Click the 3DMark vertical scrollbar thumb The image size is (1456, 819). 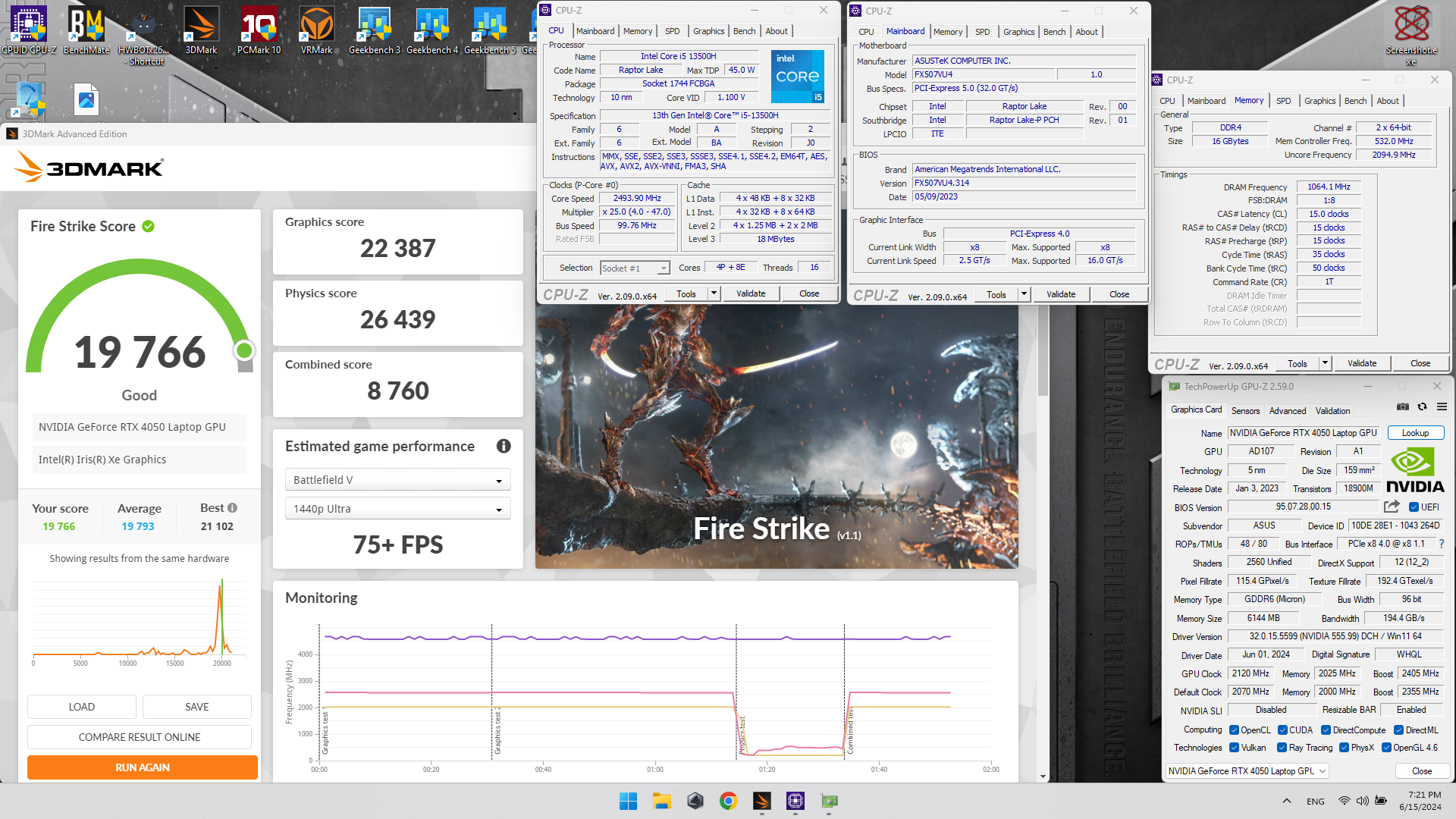1043,350
